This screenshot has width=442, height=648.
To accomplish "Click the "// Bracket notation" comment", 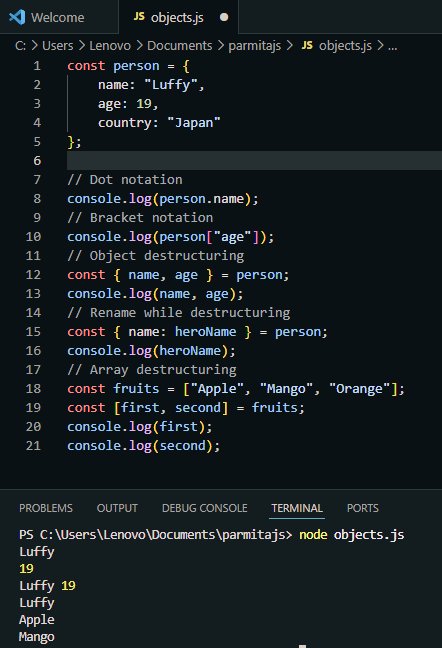I will [x=140, y=218].
